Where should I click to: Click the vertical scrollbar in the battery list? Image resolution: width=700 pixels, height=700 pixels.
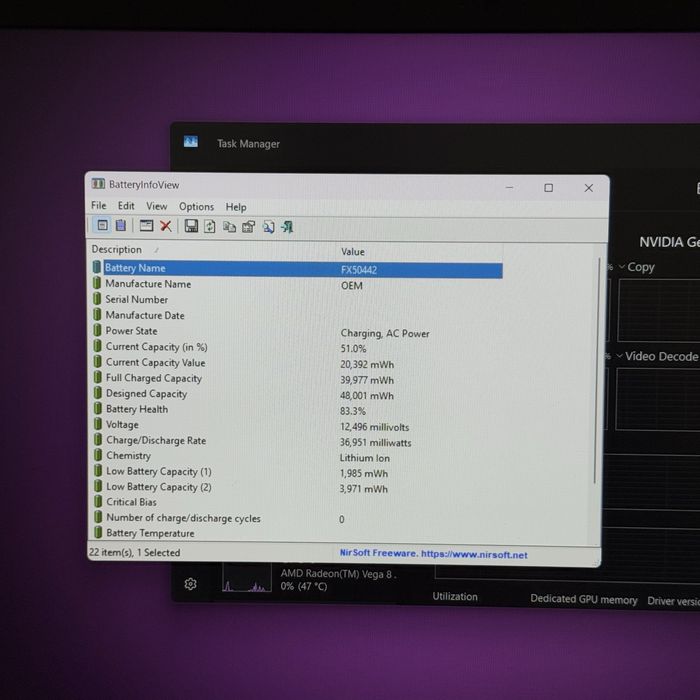point(596,371)
